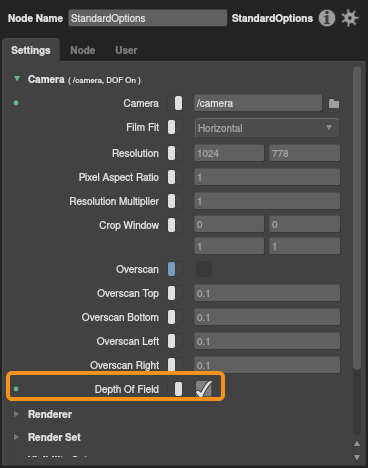This screenshot has height=468, width=368.
Task: Click the scroll up arrow at bottom right
Action: pyautogui.click(x=357, y=444)
